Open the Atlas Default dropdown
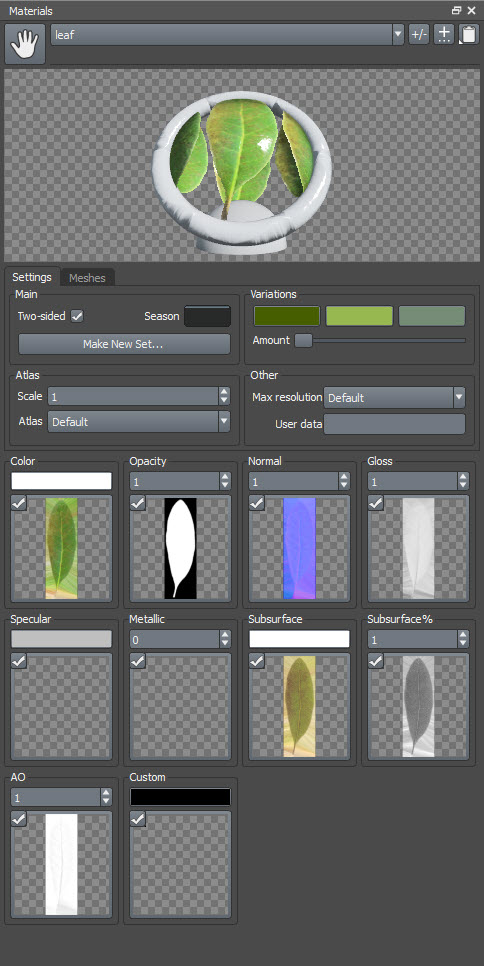The image size is (484, 966). 139,422
